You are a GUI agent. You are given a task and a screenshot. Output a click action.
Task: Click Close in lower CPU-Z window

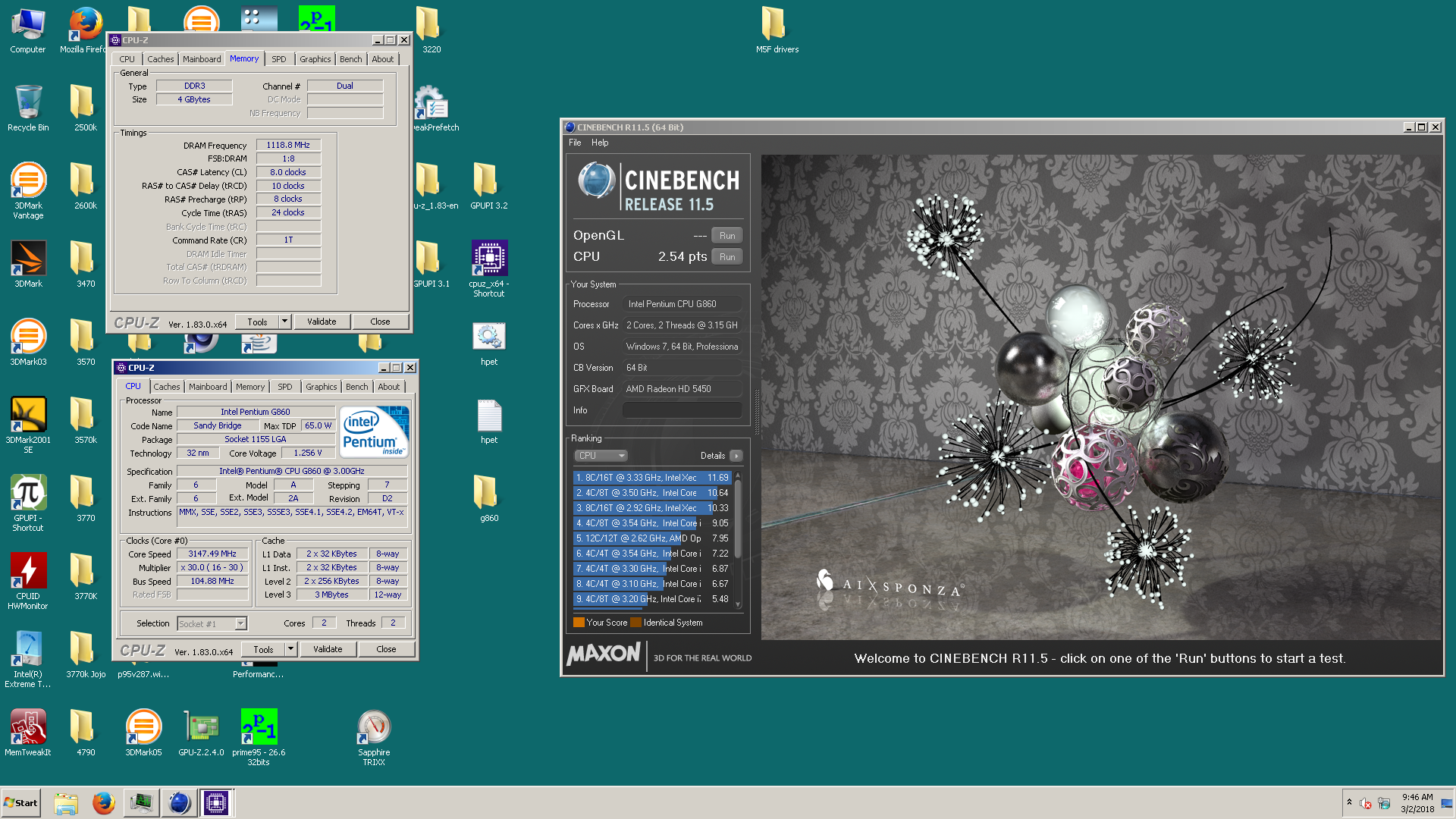386,649
